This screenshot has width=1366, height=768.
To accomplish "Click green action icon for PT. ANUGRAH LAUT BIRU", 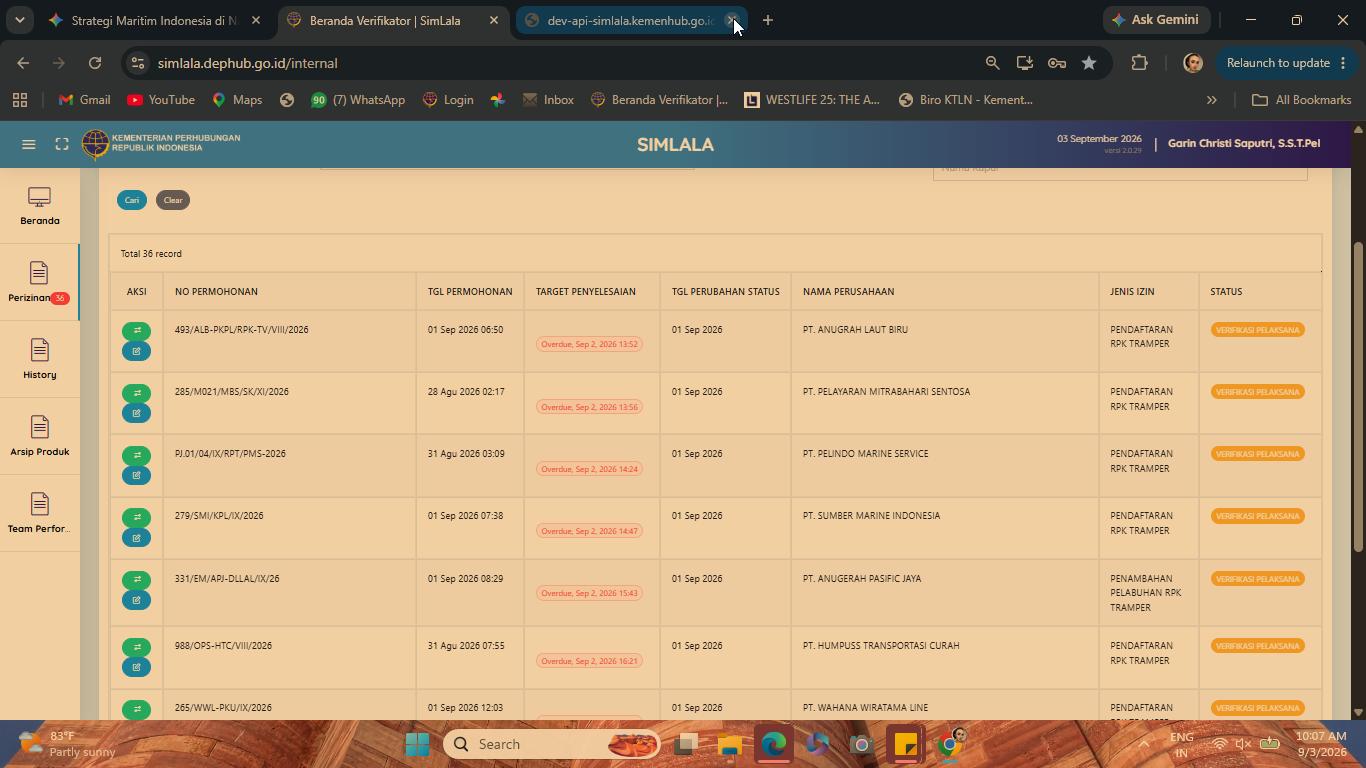I will [x=137, y=330].
